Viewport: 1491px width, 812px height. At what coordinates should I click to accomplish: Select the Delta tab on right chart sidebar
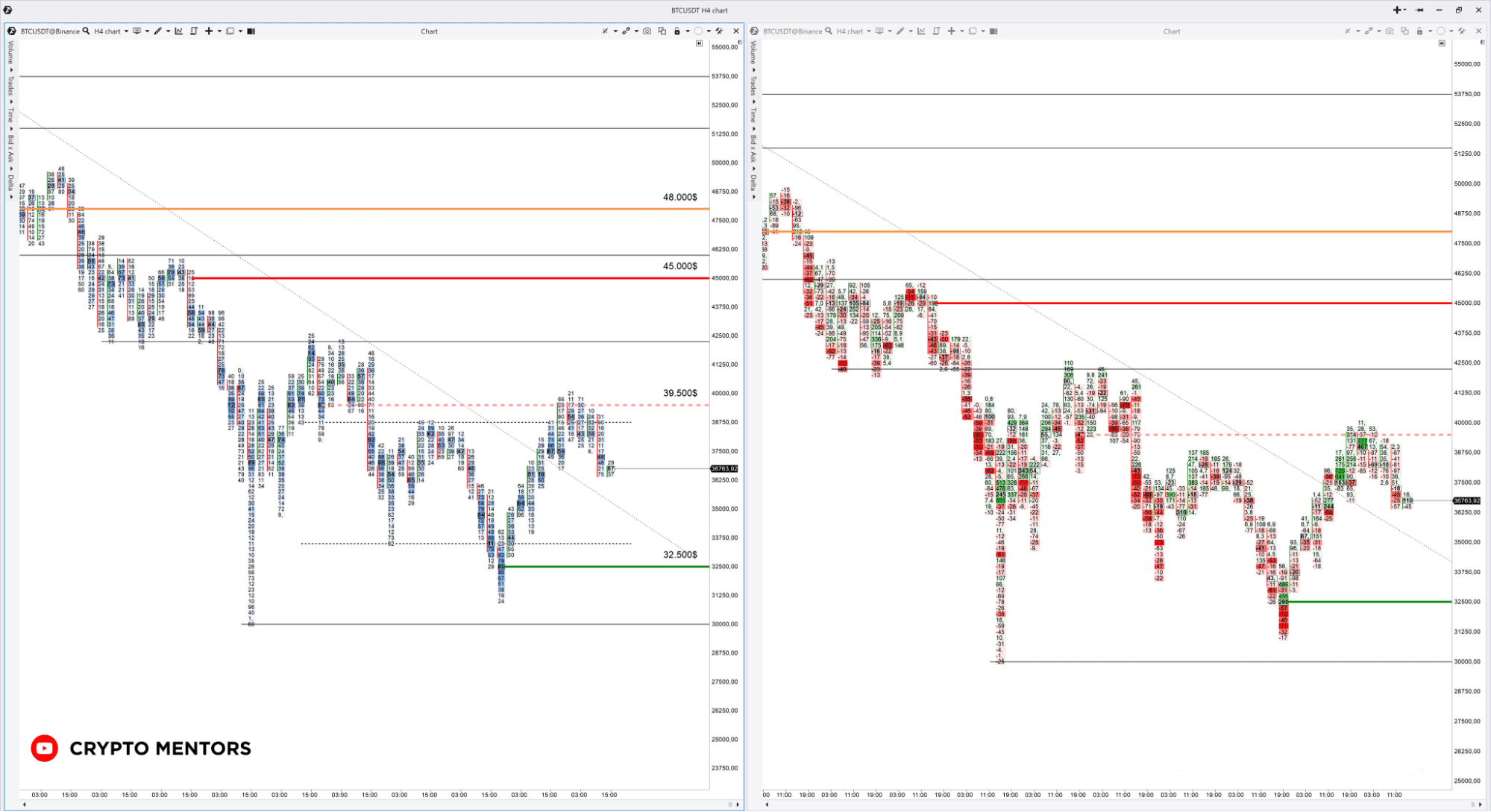[x=753, y=182]
